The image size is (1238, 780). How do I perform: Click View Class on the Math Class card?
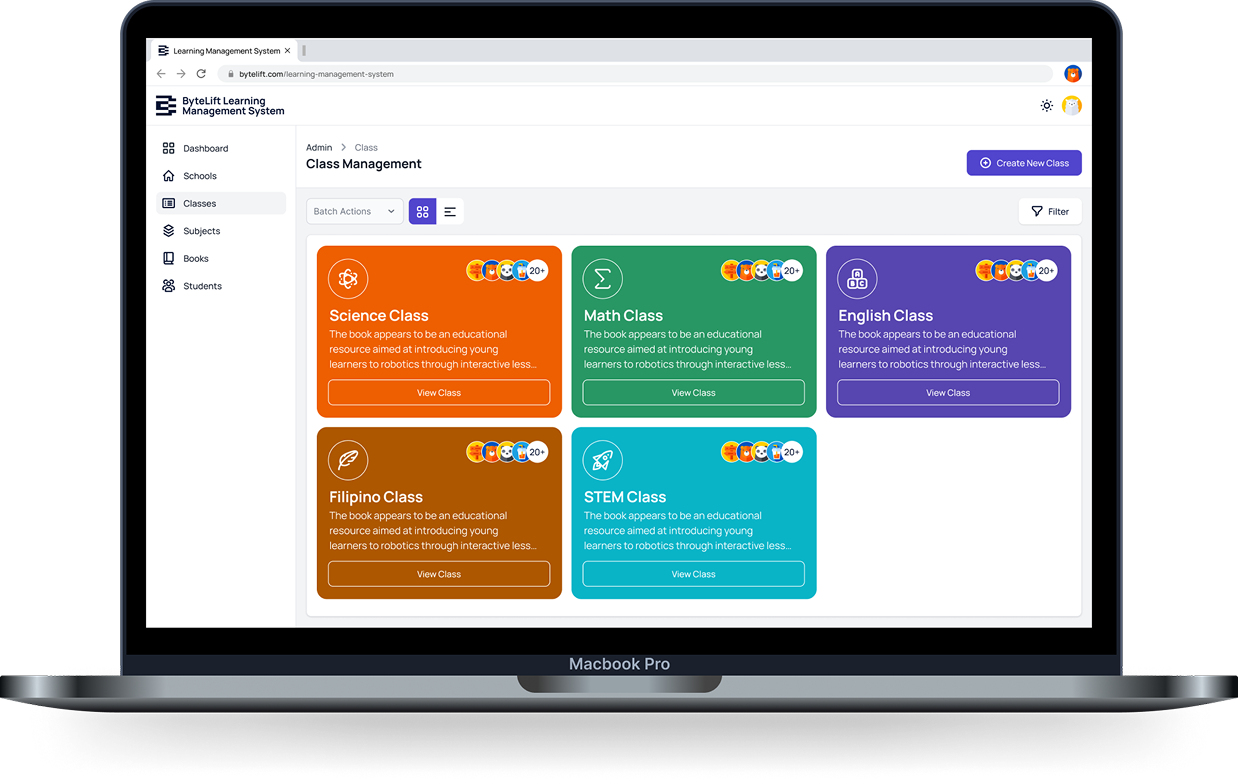click(693, 393)
